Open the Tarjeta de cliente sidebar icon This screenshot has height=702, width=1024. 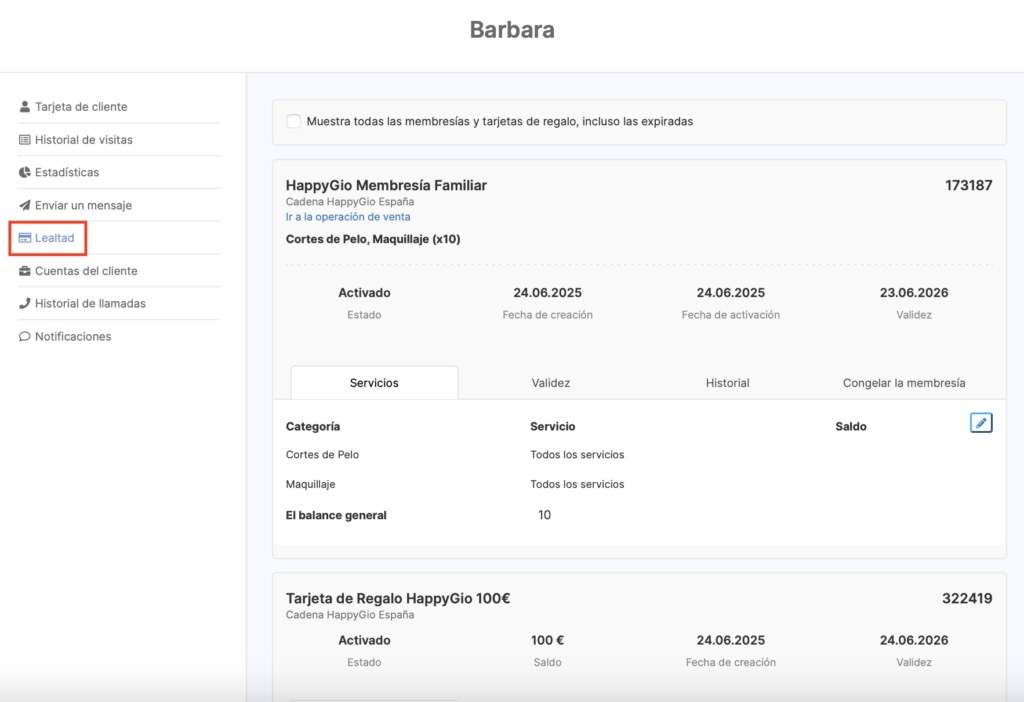click(25, 107)
